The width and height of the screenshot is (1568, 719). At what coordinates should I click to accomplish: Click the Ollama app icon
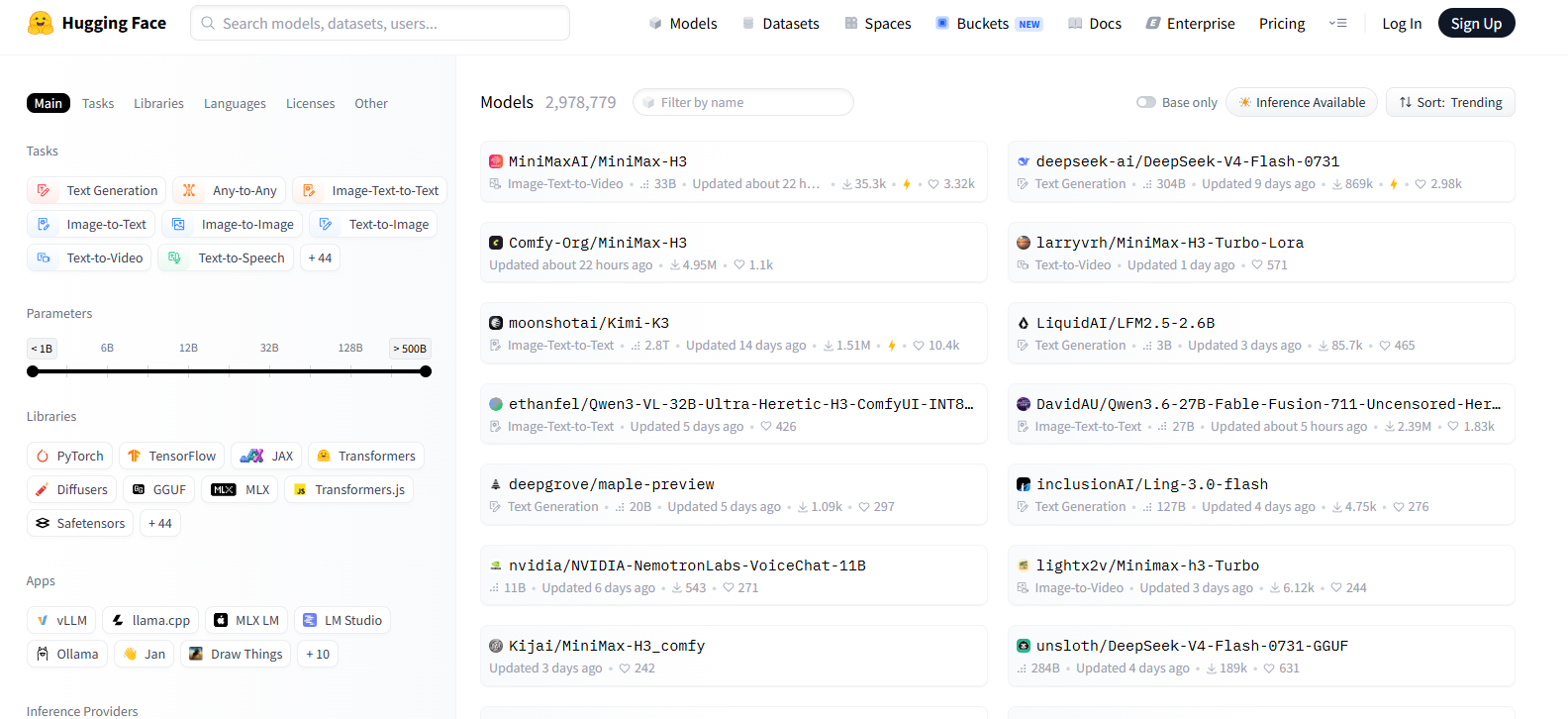pyautogui.click(x=43, y=655)
